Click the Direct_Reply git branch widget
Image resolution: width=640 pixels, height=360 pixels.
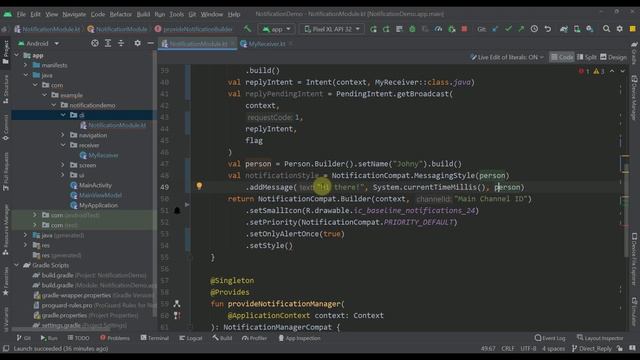click(x=591, y=349)
